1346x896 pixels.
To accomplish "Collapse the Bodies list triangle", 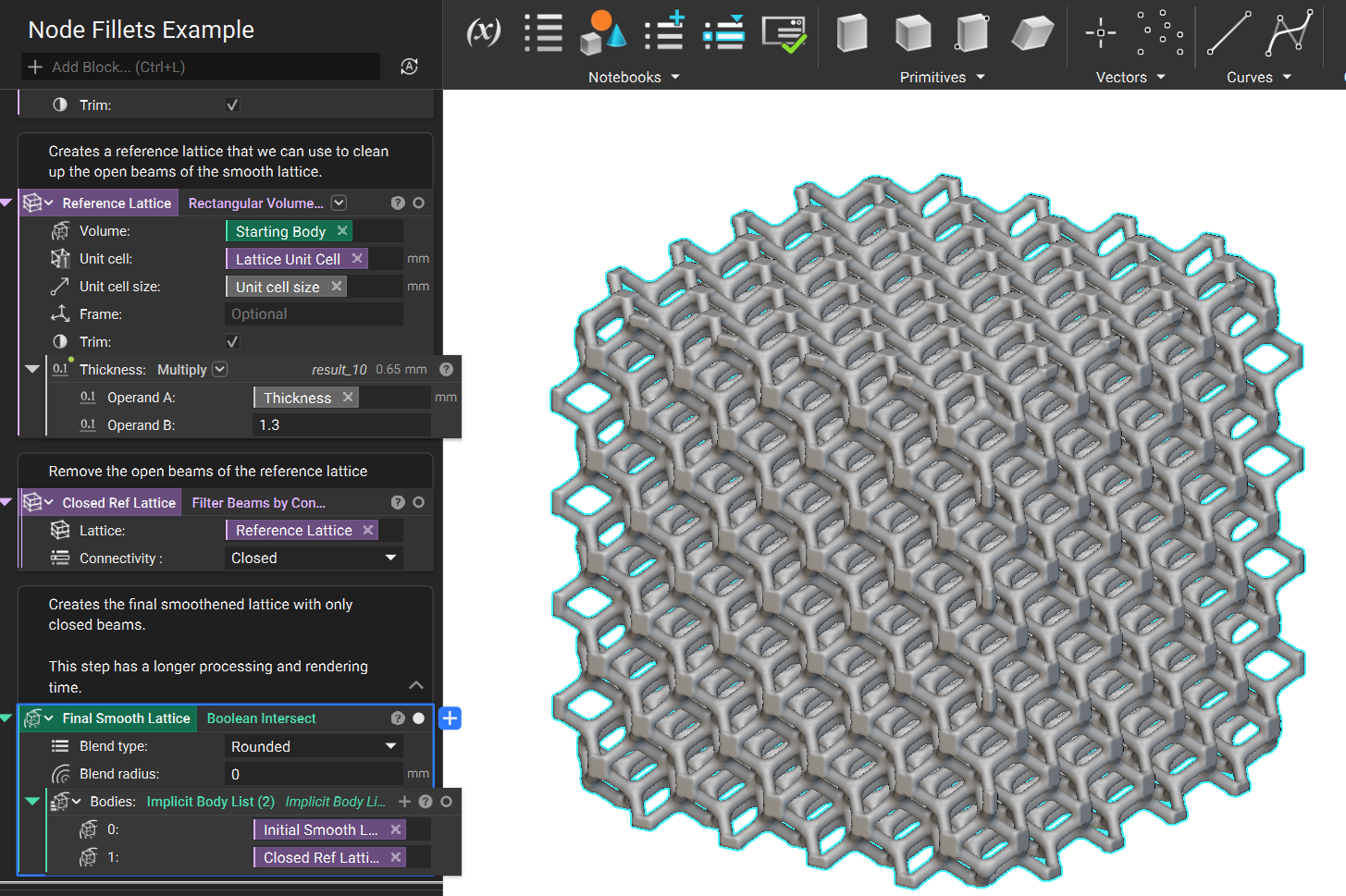I will click(32, 801).
